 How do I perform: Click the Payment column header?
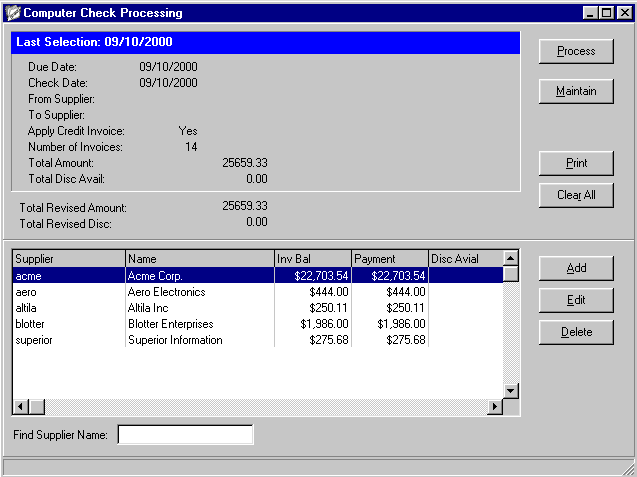click(389, 259)
